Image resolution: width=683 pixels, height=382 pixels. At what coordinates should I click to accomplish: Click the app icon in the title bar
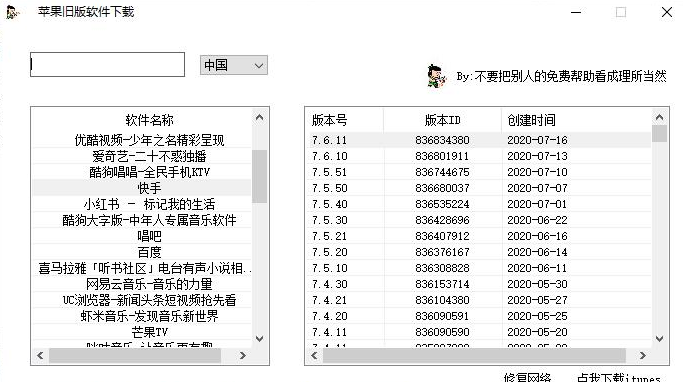(x=12, y=12)
